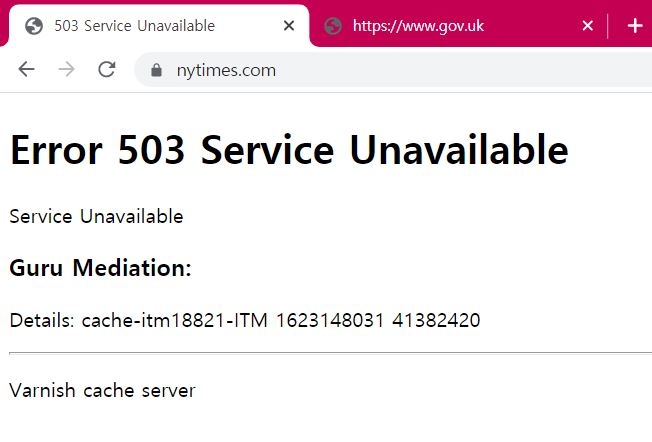Click the forward navigation arrow
This screenshot has height=442, width=652.
click(x=66, y=69)
